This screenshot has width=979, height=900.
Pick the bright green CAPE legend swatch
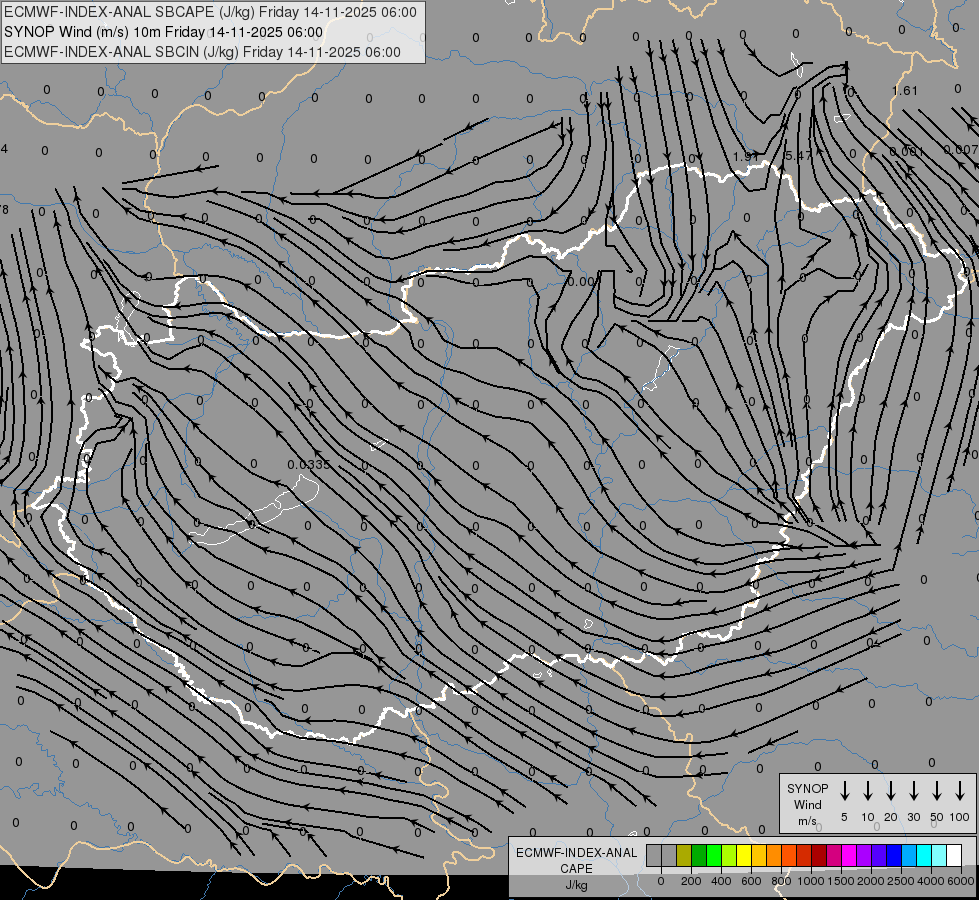click(714, 855)
